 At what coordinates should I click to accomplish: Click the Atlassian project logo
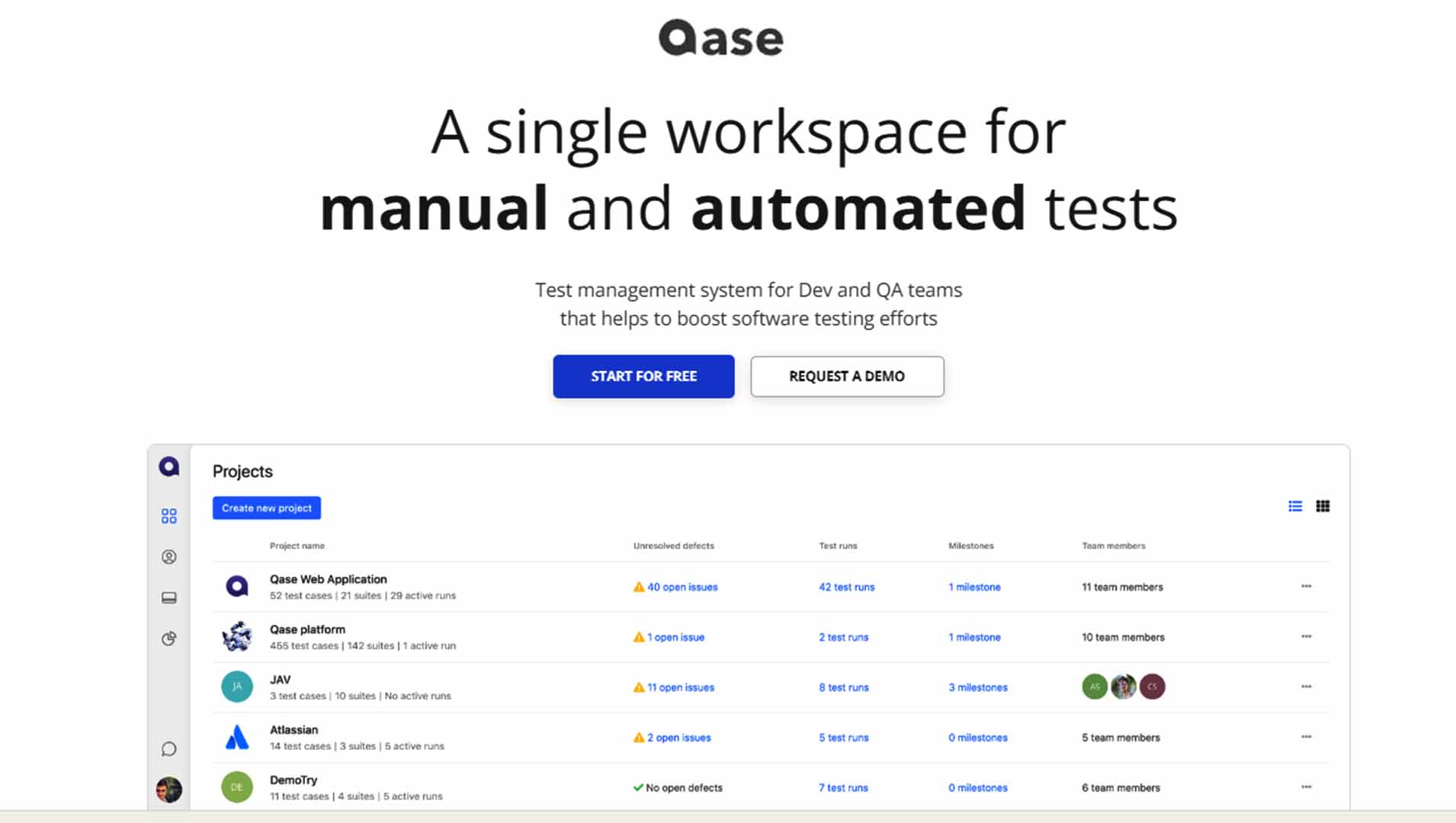(x=237, y=737)
